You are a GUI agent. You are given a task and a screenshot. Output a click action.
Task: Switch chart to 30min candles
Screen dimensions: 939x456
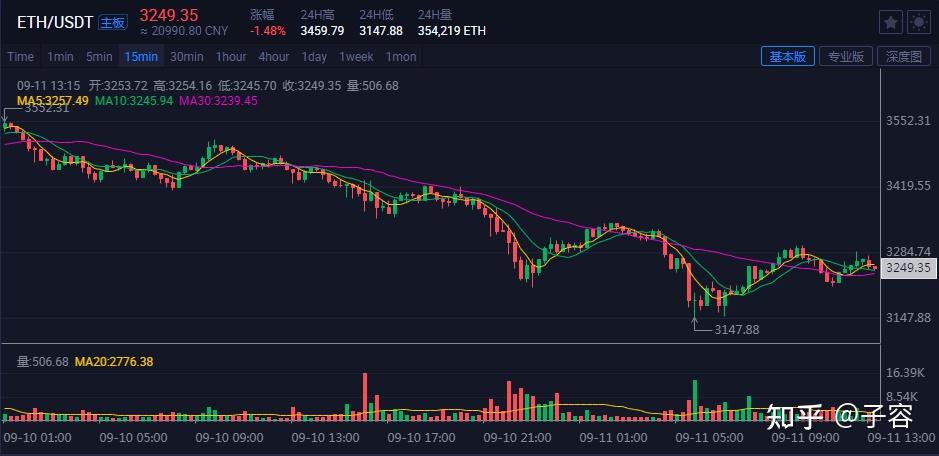(186, 57)
